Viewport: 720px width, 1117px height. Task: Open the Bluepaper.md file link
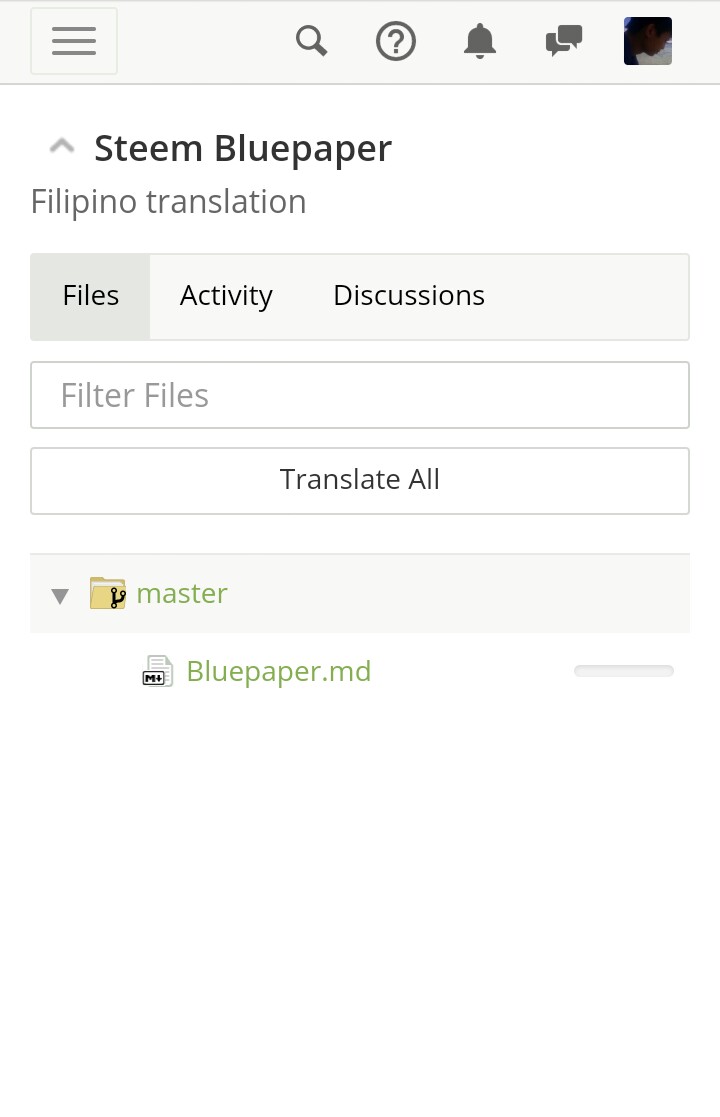[279, 671]
